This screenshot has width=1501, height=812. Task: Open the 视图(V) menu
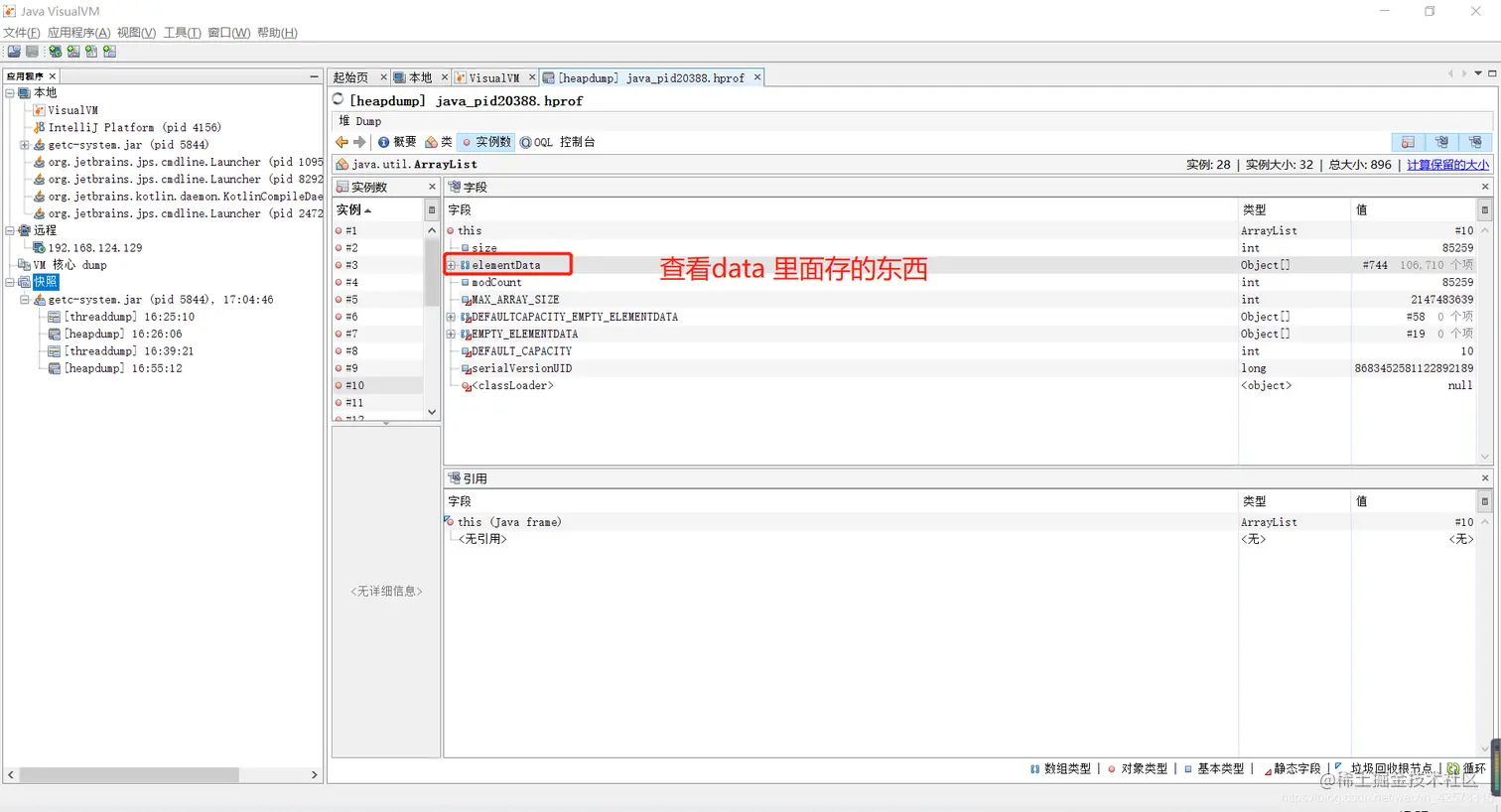tap(136, 33)
